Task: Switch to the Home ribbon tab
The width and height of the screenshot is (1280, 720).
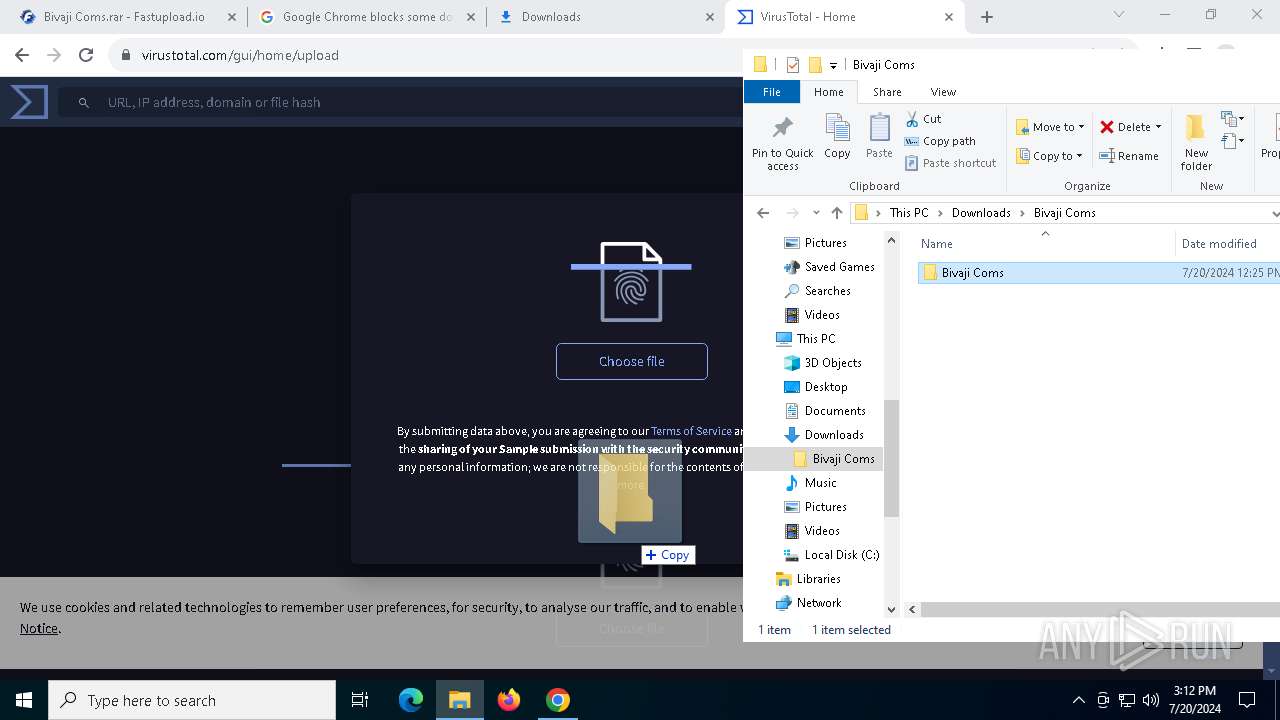Action: coord(828,92)
